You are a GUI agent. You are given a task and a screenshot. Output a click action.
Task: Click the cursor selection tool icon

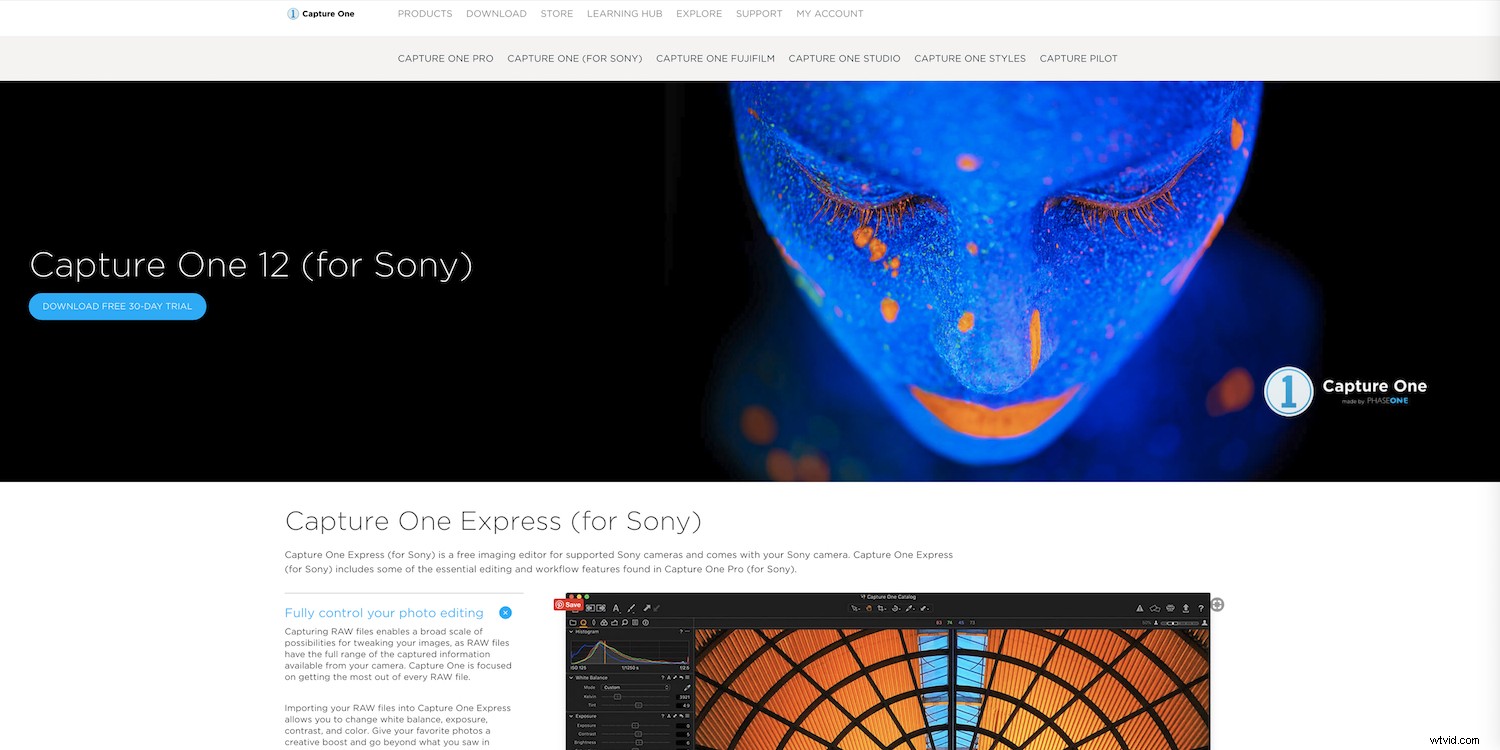(647, 607)
